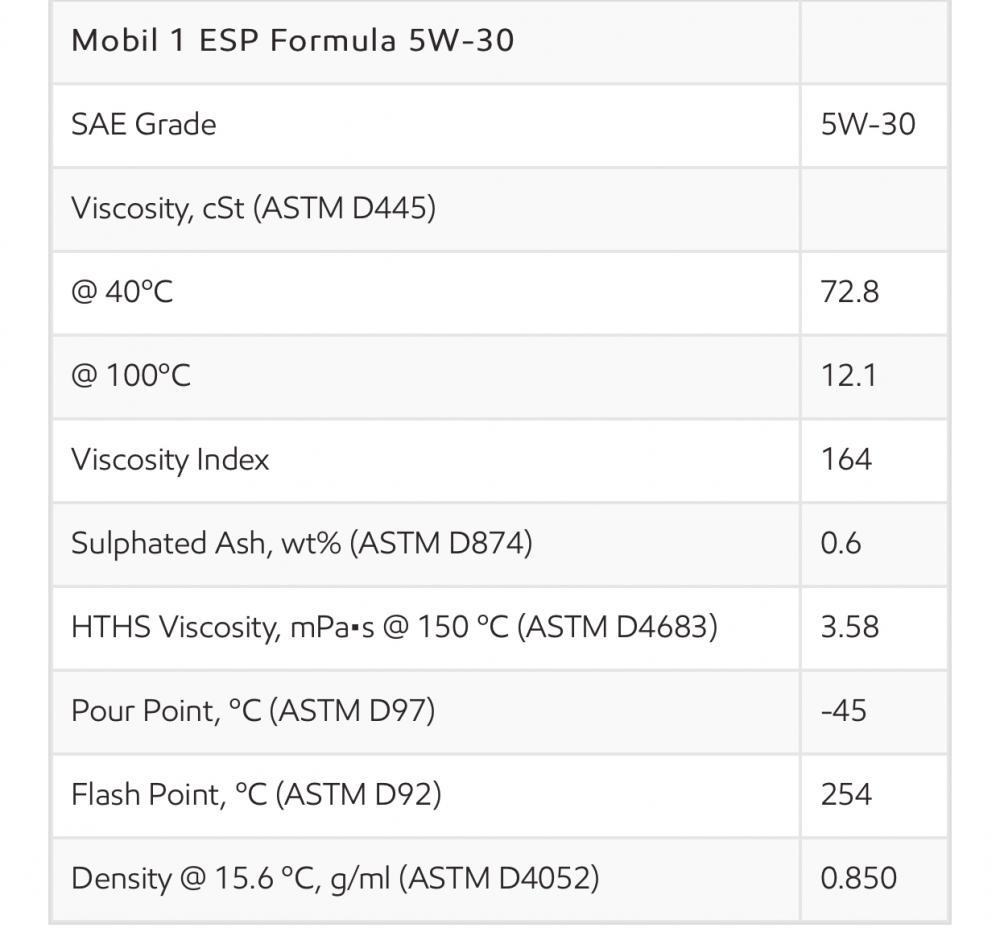Select the 3.58 HTHS value
The image size is (1000, 928).
[x=850, y=627]
